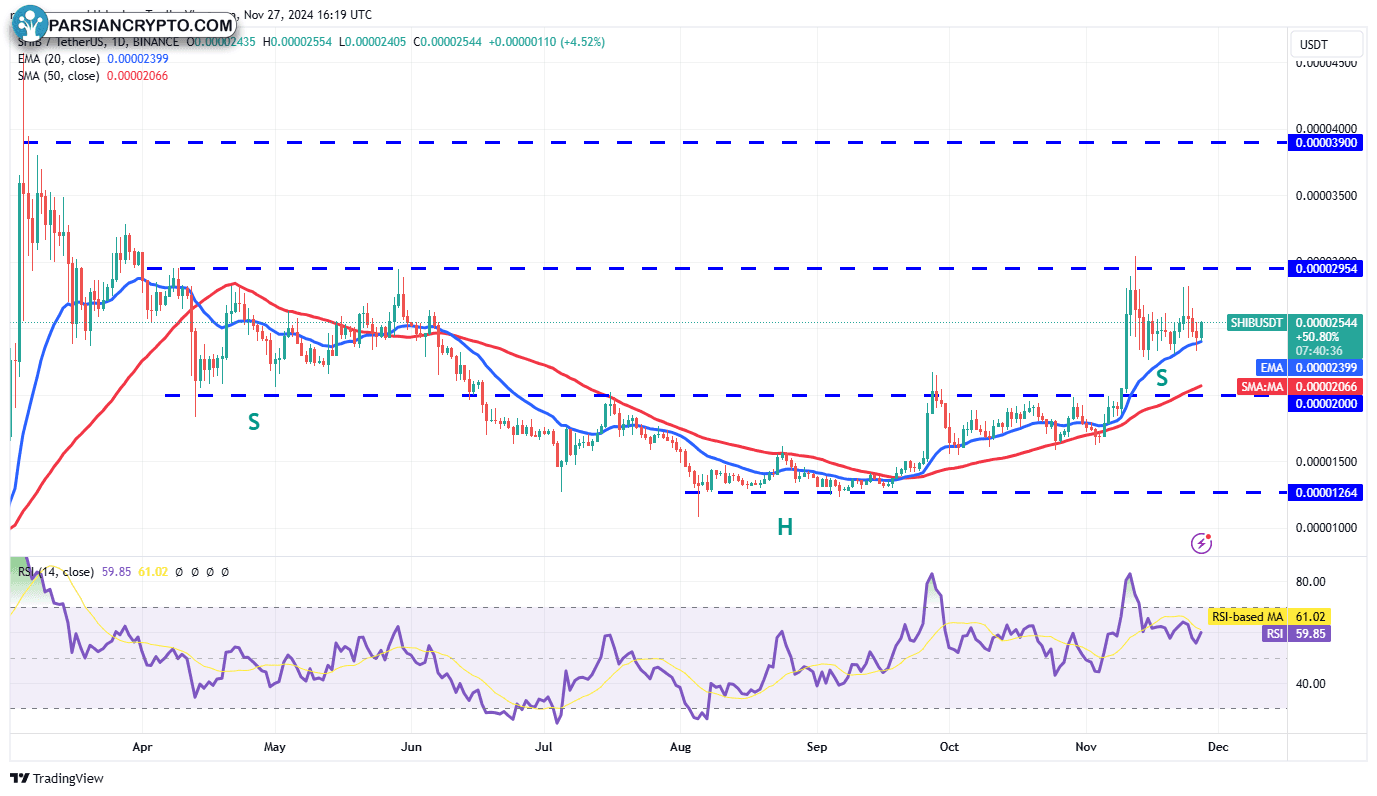Click the purple lightning flash icon
The height and width of the screenshot is (796, 1377).
click(1202, 543)
